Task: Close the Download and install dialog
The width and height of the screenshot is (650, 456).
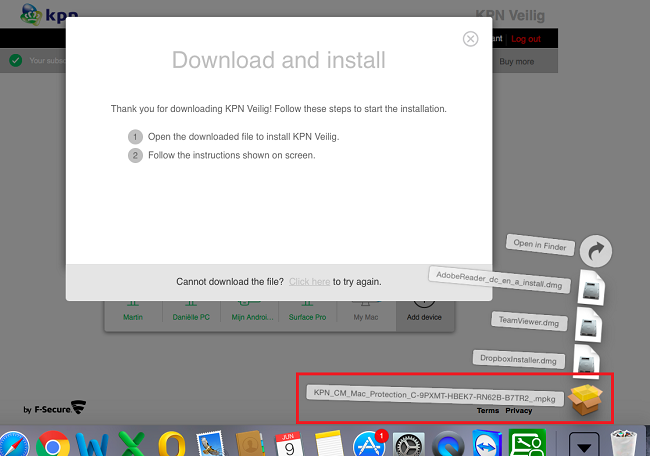Action: pyautogui.click(x=470, y=39)
